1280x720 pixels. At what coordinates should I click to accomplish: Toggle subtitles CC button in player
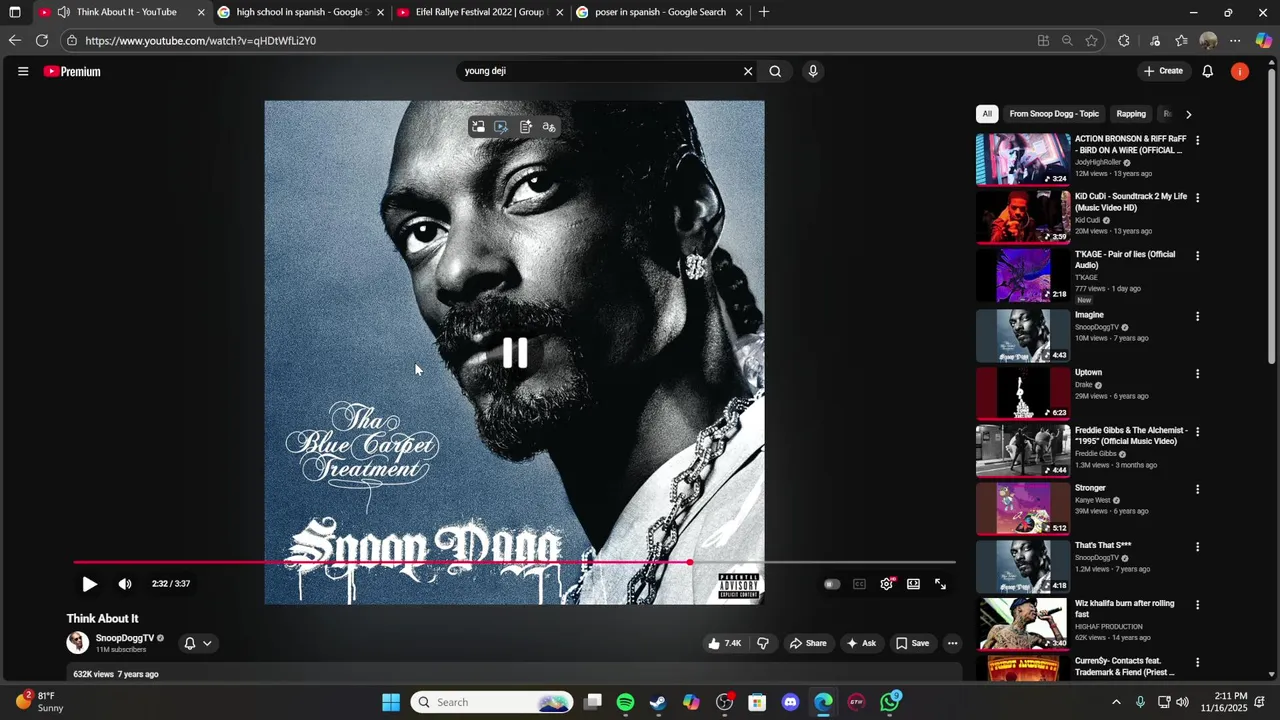click(859, 584)
